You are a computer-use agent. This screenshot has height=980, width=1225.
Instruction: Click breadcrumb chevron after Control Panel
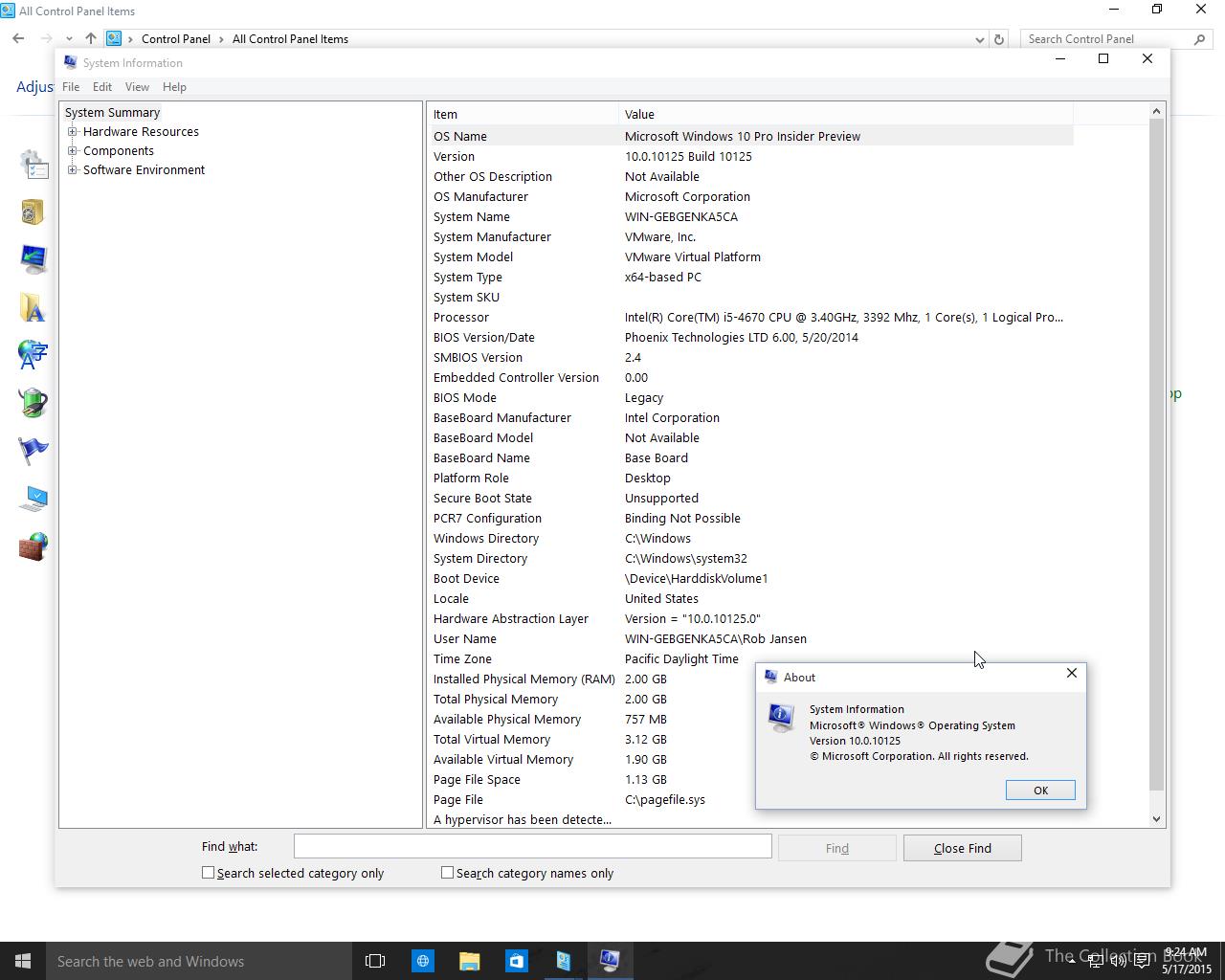coord(221,39)
